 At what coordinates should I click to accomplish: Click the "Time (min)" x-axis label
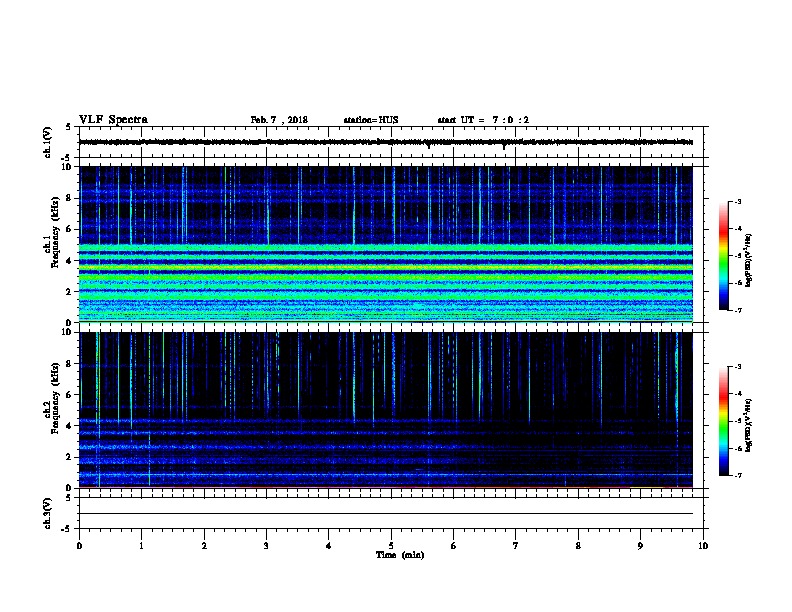(400, 555)
